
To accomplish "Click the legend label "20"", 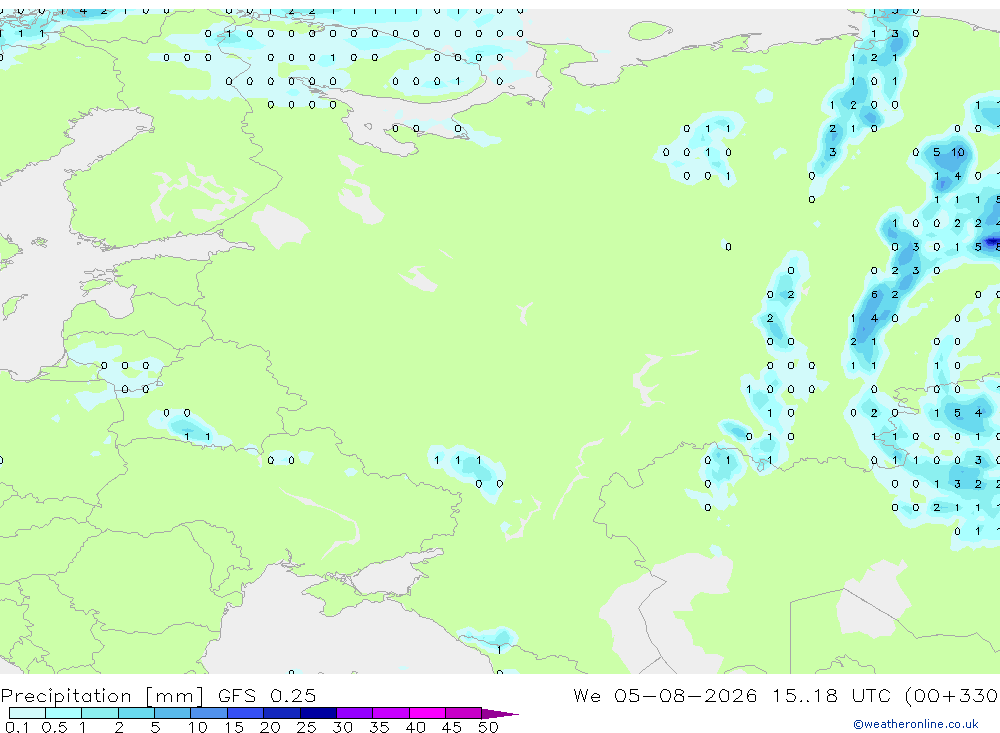I will tap(270, 727).
